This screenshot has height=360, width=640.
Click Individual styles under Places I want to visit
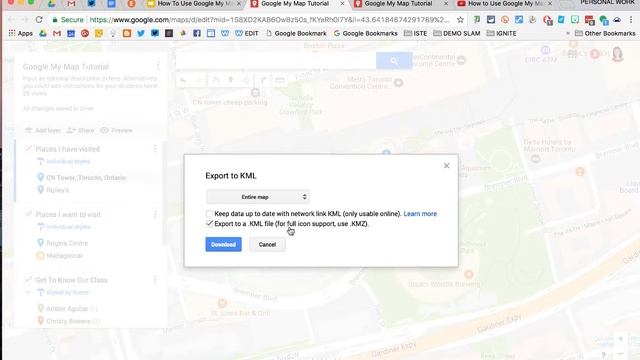[68, 227]
